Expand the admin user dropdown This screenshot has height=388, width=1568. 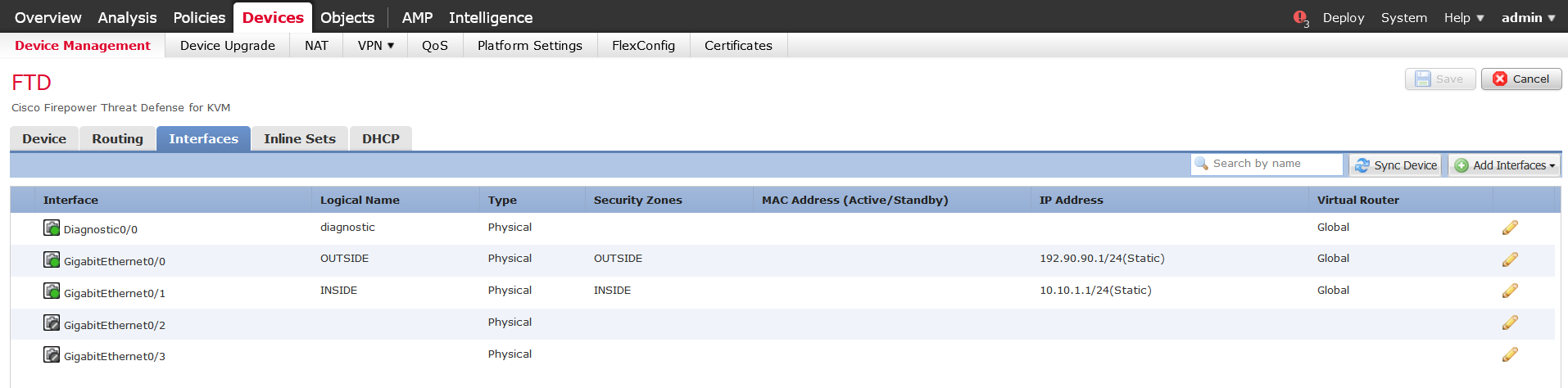click(1528, 17)
